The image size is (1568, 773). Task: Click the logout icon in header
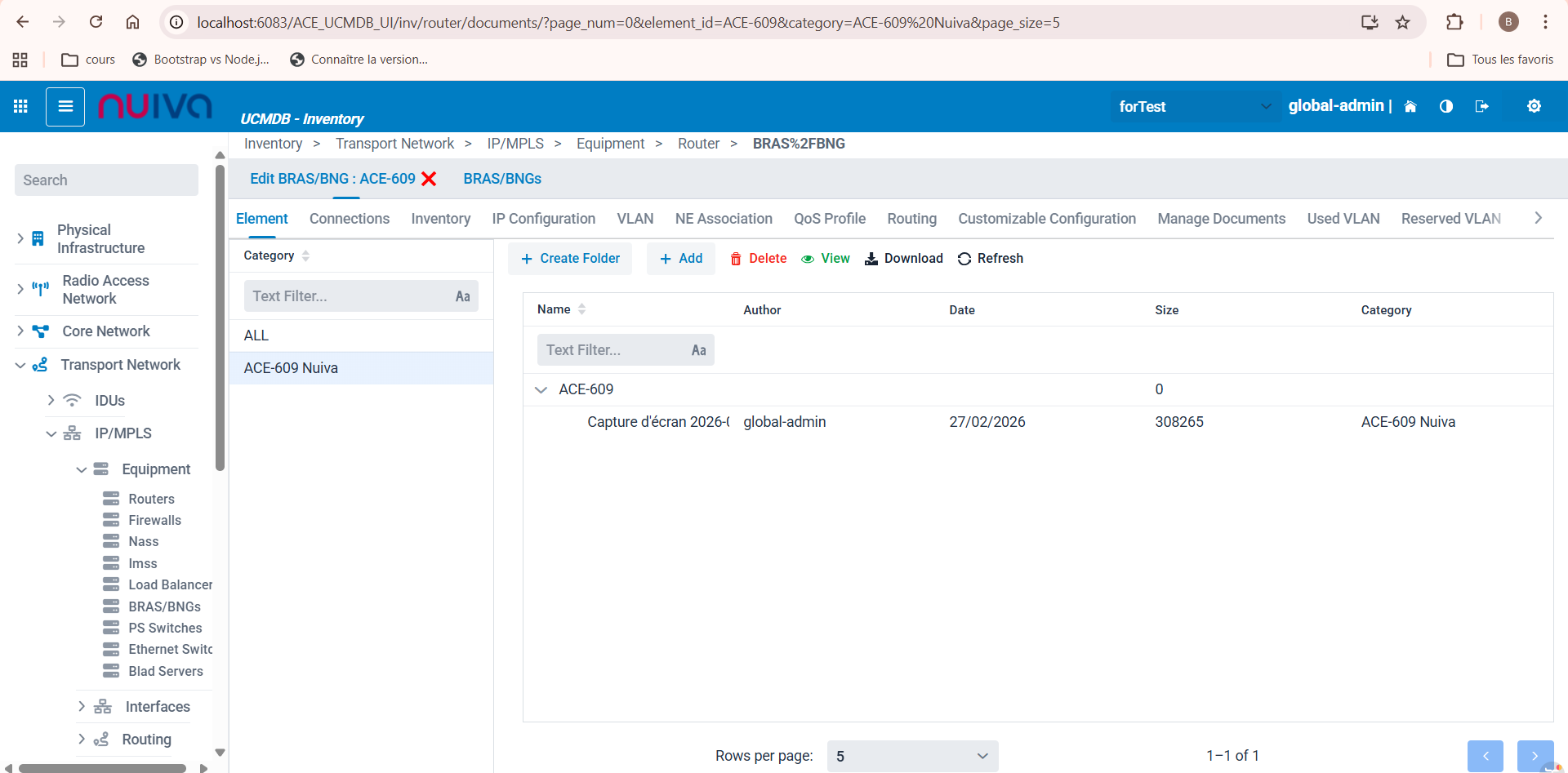coord(1481,107)
